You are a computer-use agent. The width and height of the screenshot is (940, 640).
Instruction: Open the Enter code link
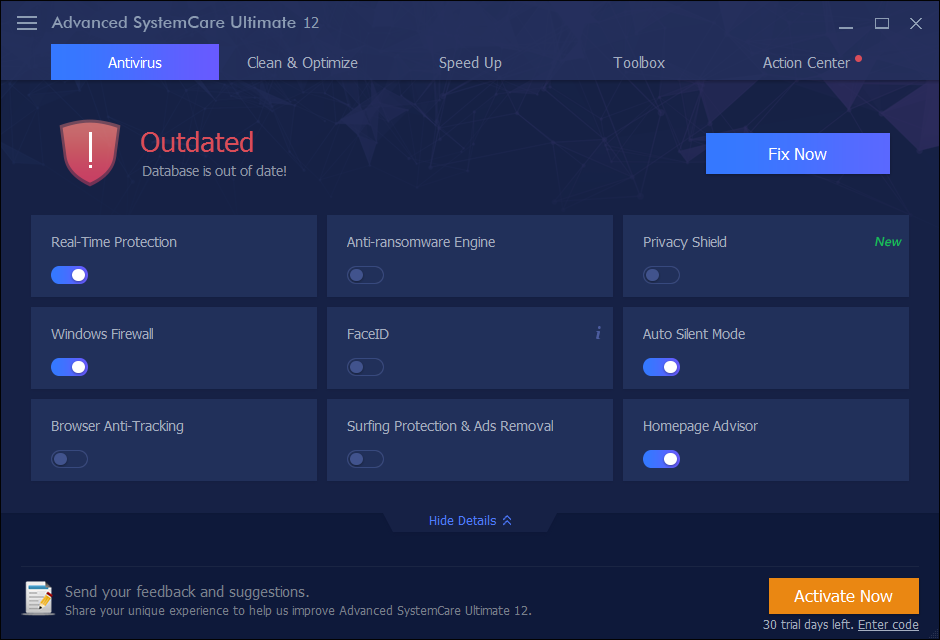[x=888, y=624]
